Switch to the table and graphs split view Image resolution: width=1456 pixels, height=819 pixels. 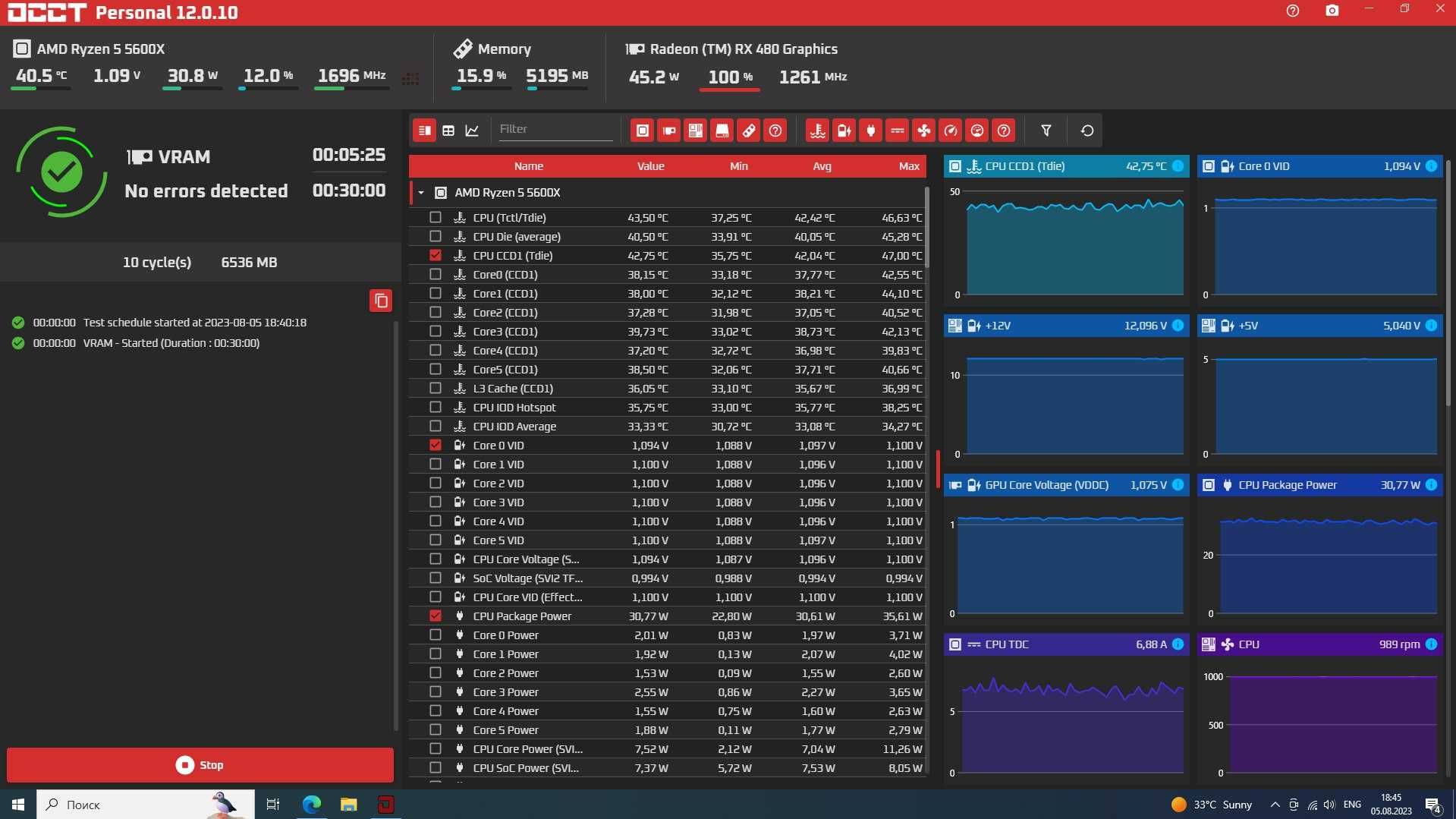pos(425,131)
